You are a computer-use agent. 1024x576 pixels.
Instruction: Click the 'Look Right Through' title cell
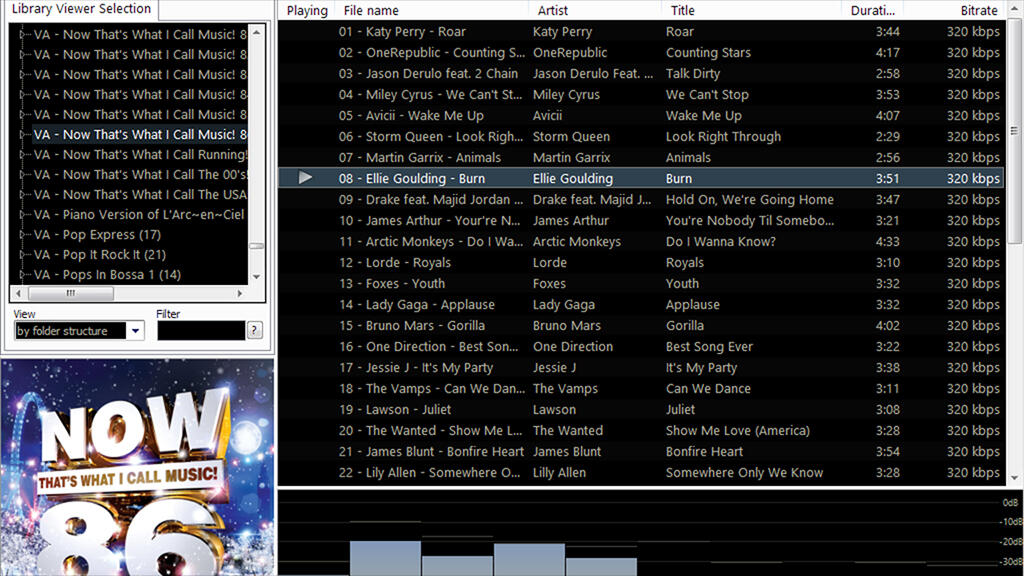tap(723, 136)
